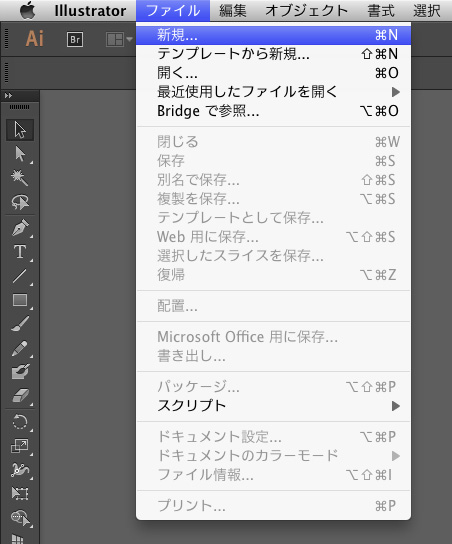Open the arrange documents dropdown

coord(119,40)
